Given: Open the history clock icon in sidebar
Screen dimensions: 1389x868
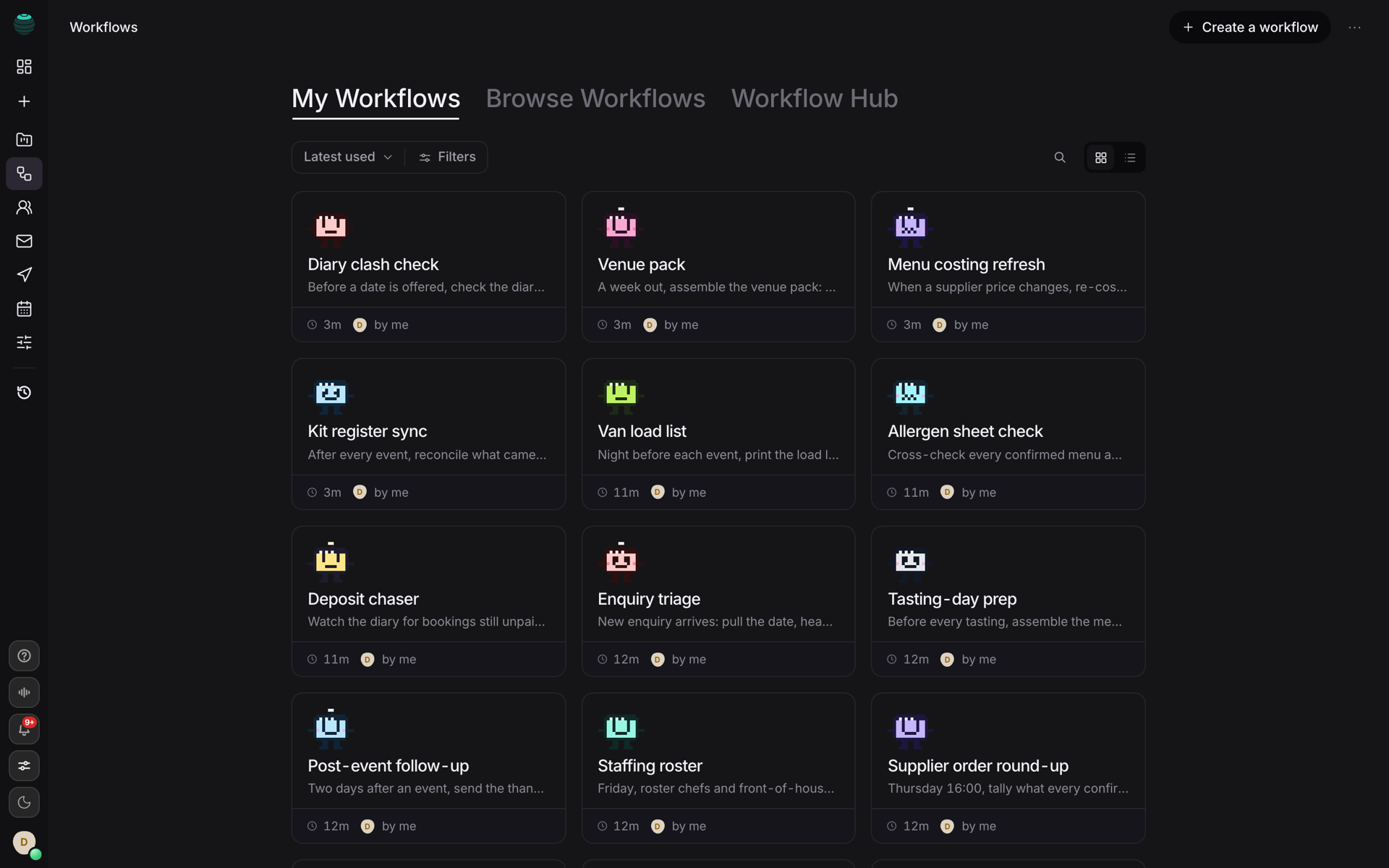Looking at the screenshot, I should tap(24, 393).
